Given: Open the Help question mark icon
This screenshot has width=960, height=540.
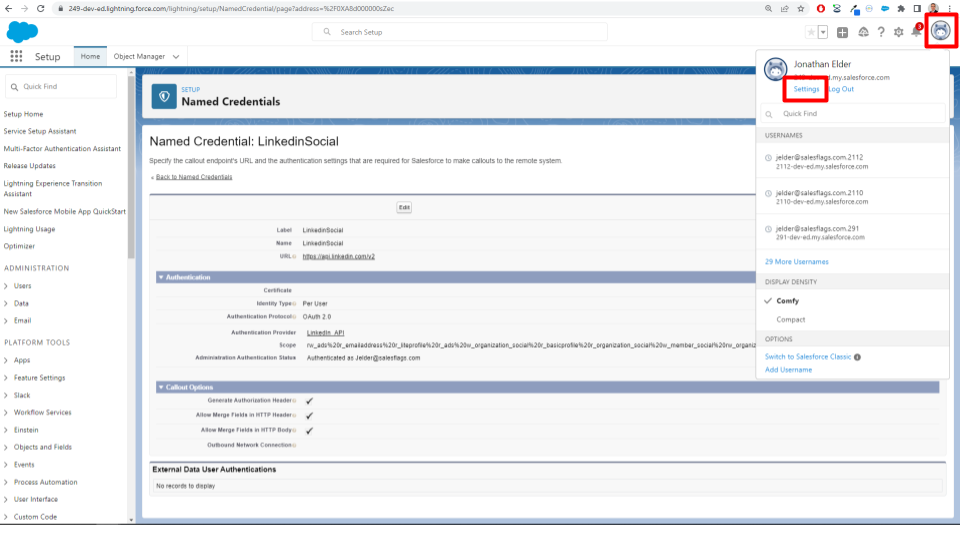Looking at the screenshot, I should coord(881,32).
